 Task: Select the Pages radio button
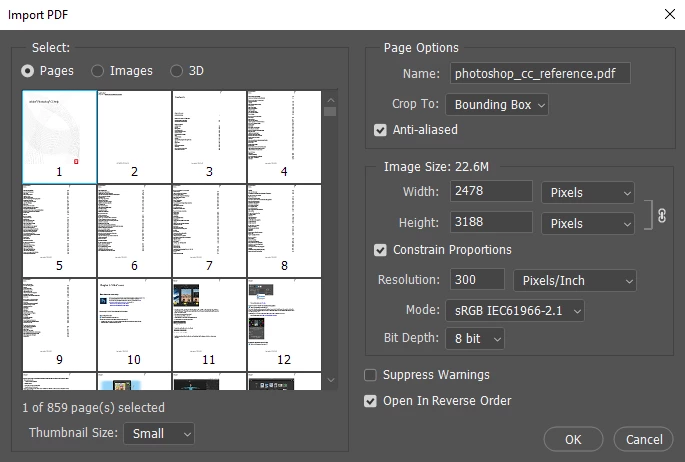tap(28, 71)
